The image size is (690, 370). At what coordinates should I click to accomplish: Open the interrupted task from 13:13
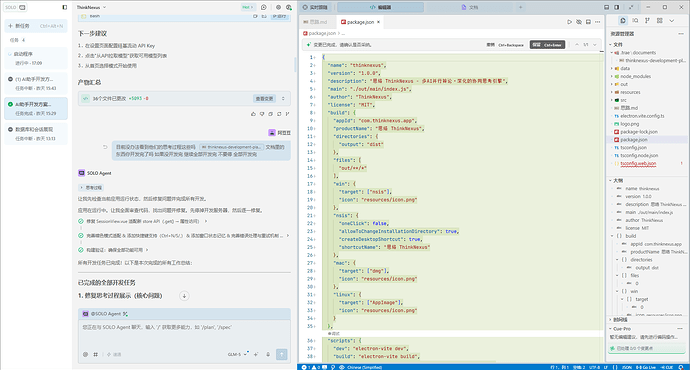[x=36, y=133]
